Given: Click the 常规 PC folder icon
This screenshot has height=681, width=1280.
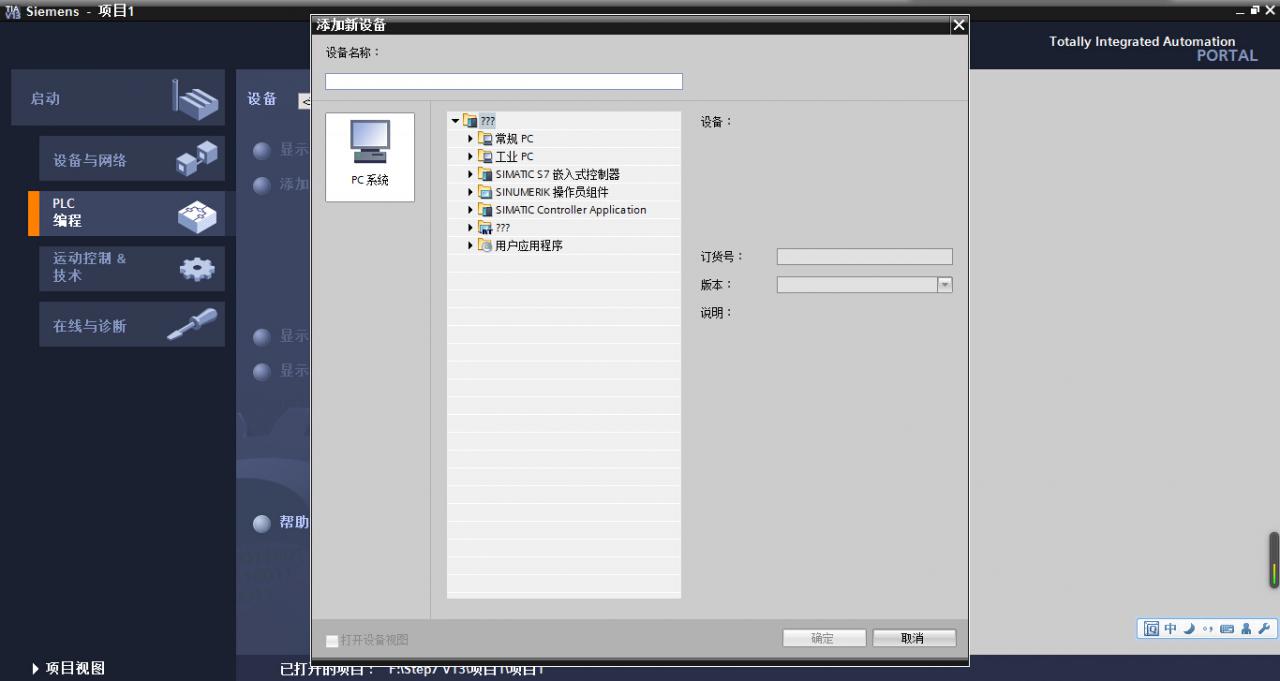Looking at the screenshot, I should point(485,139).
